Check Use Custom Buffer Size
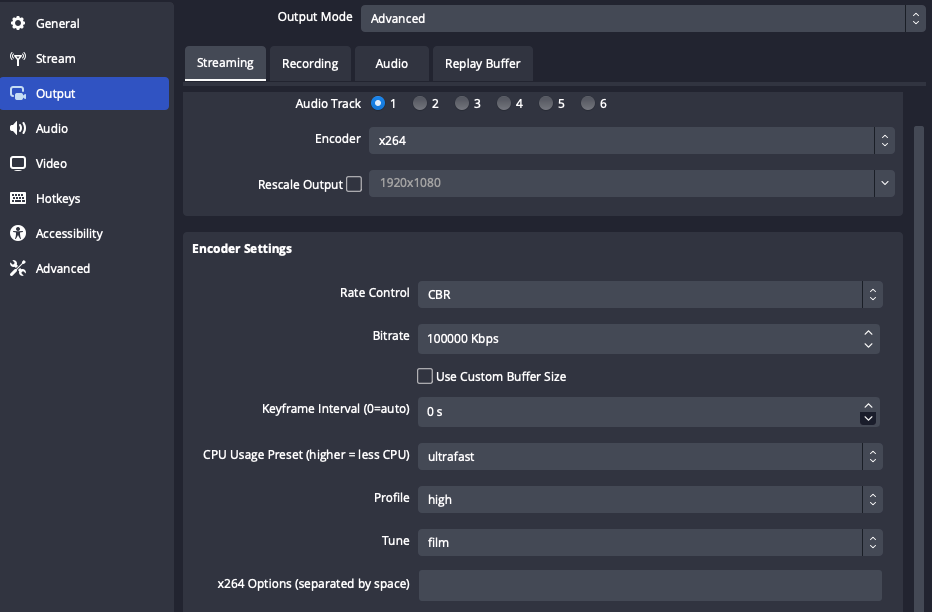The width and height of the screenshot is (932, 612). [x=425, y=377]
